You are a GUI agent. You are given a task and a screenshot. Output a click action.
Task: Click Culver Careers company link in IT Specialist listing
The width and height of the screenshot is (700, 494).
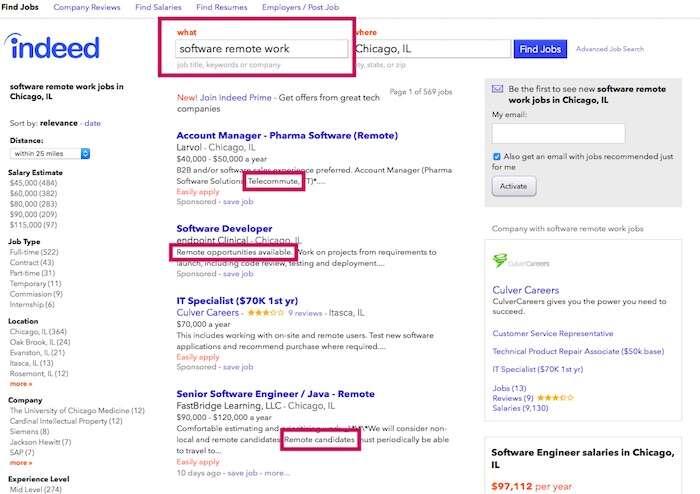(x=208, y=312)
